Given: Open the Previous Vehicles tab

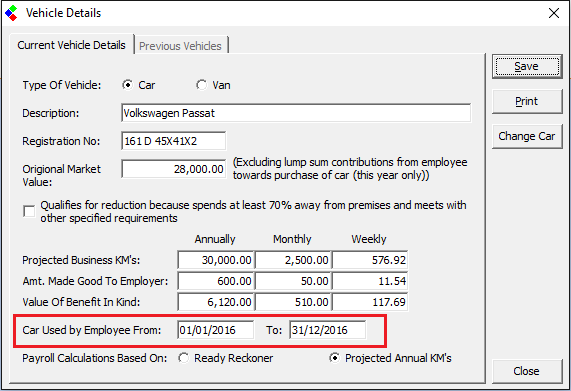Looking at the screenshot, I should point(180,46).
